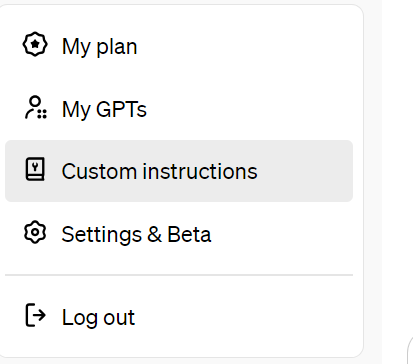Click the person-with-dots icon next to My GPTs
413x364 pixels.
tap(36, 107)
